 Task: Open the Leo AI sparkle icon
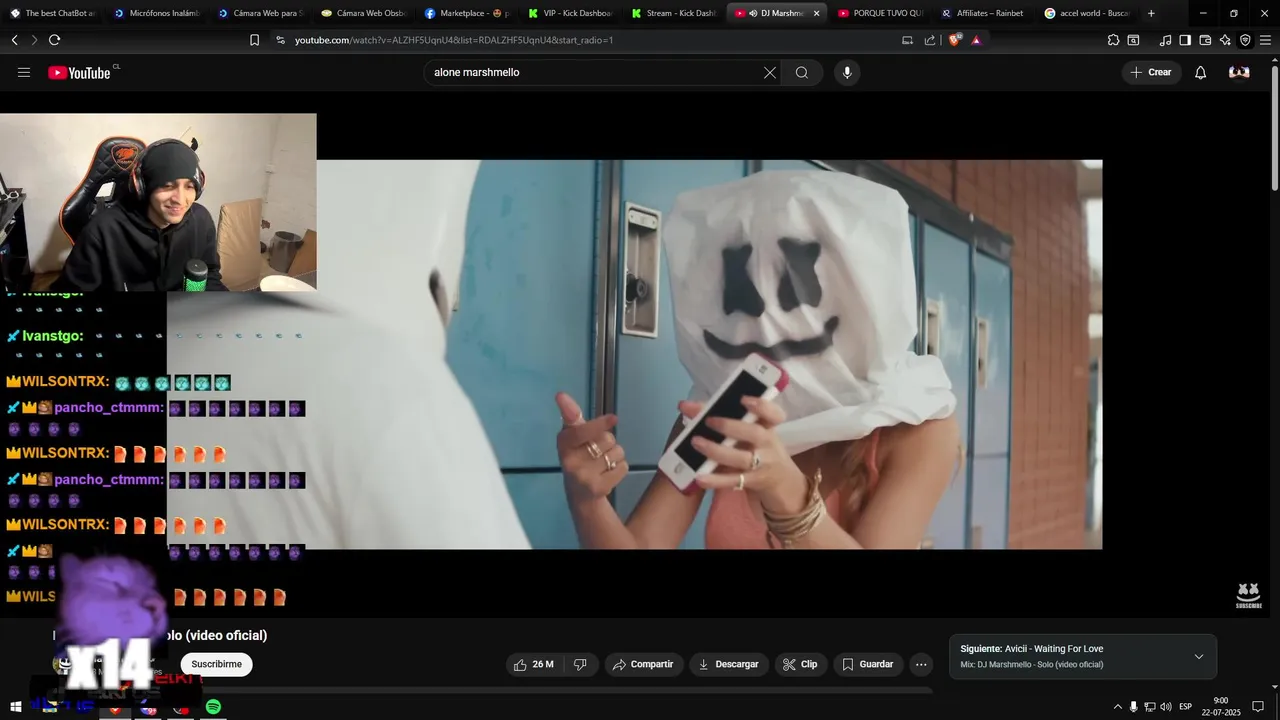tap(1225, 40)
